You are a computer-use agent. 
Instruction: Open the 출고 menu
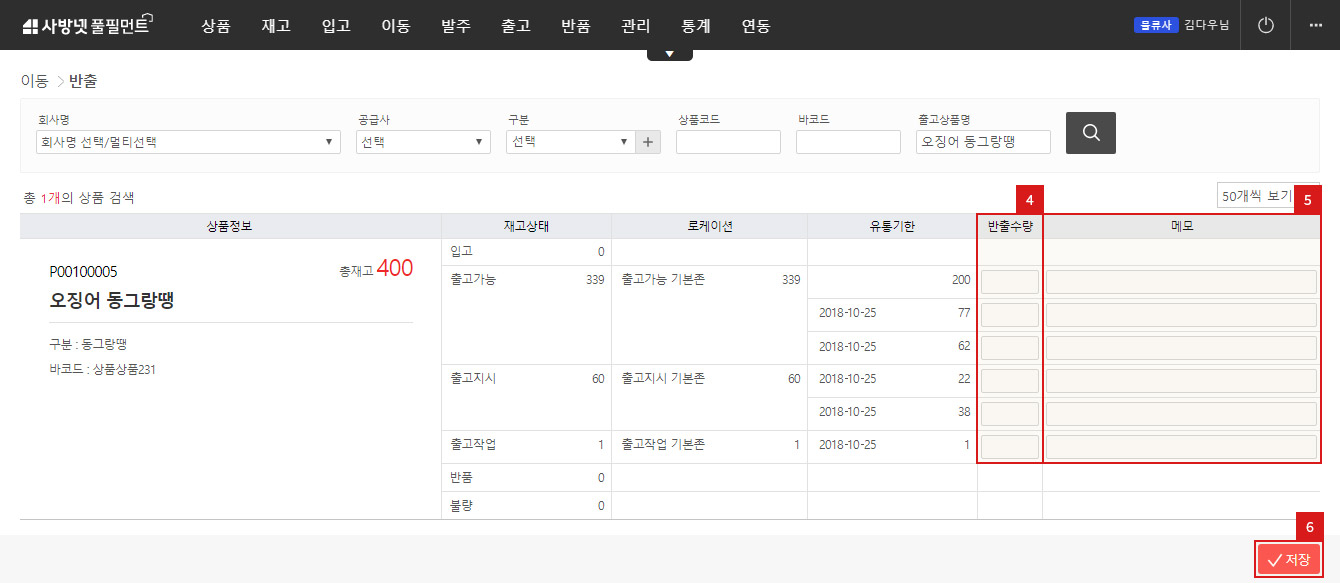coord(515,26)
